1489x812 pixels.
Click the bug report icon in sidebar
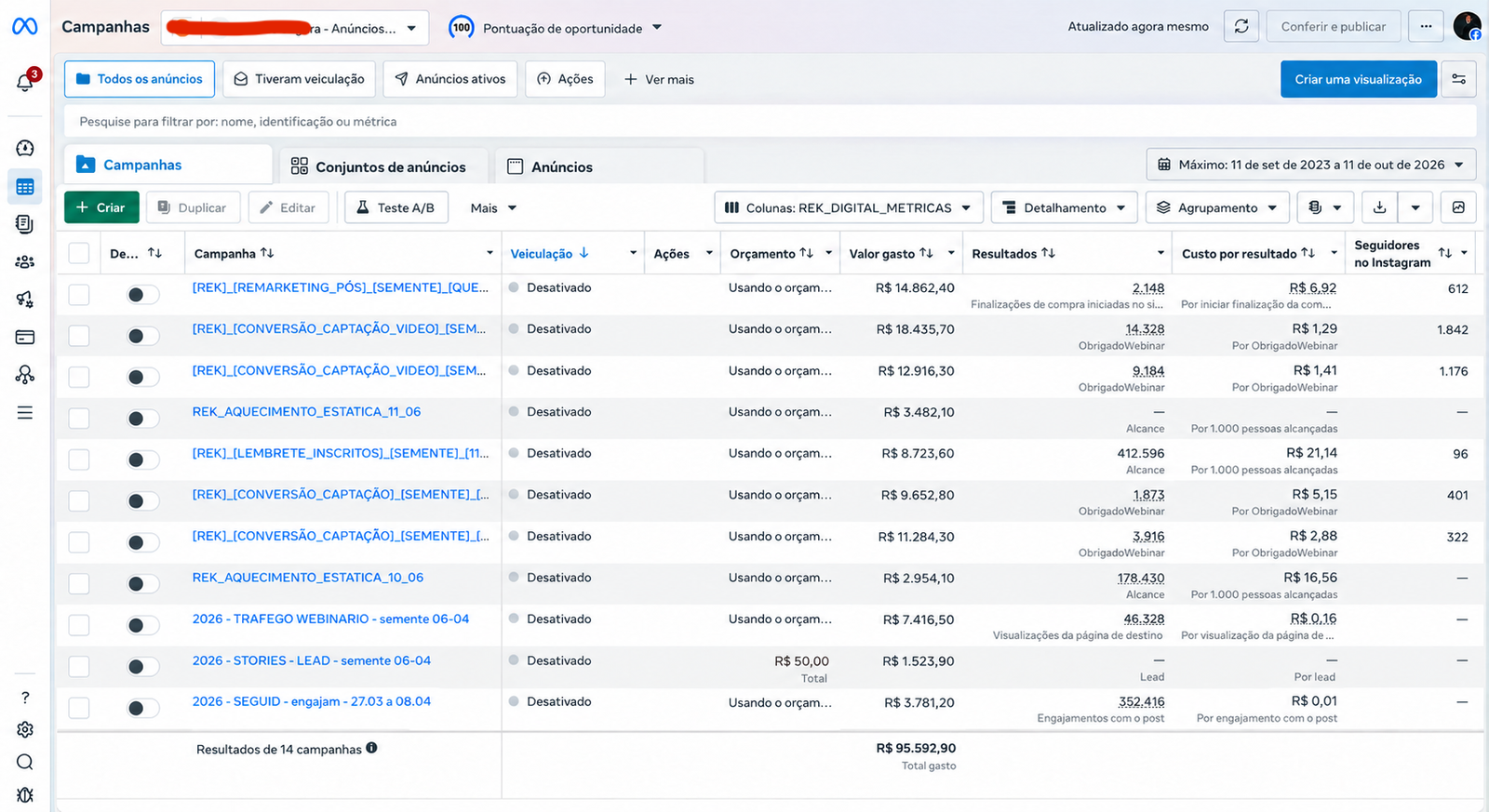pos(25,795)
